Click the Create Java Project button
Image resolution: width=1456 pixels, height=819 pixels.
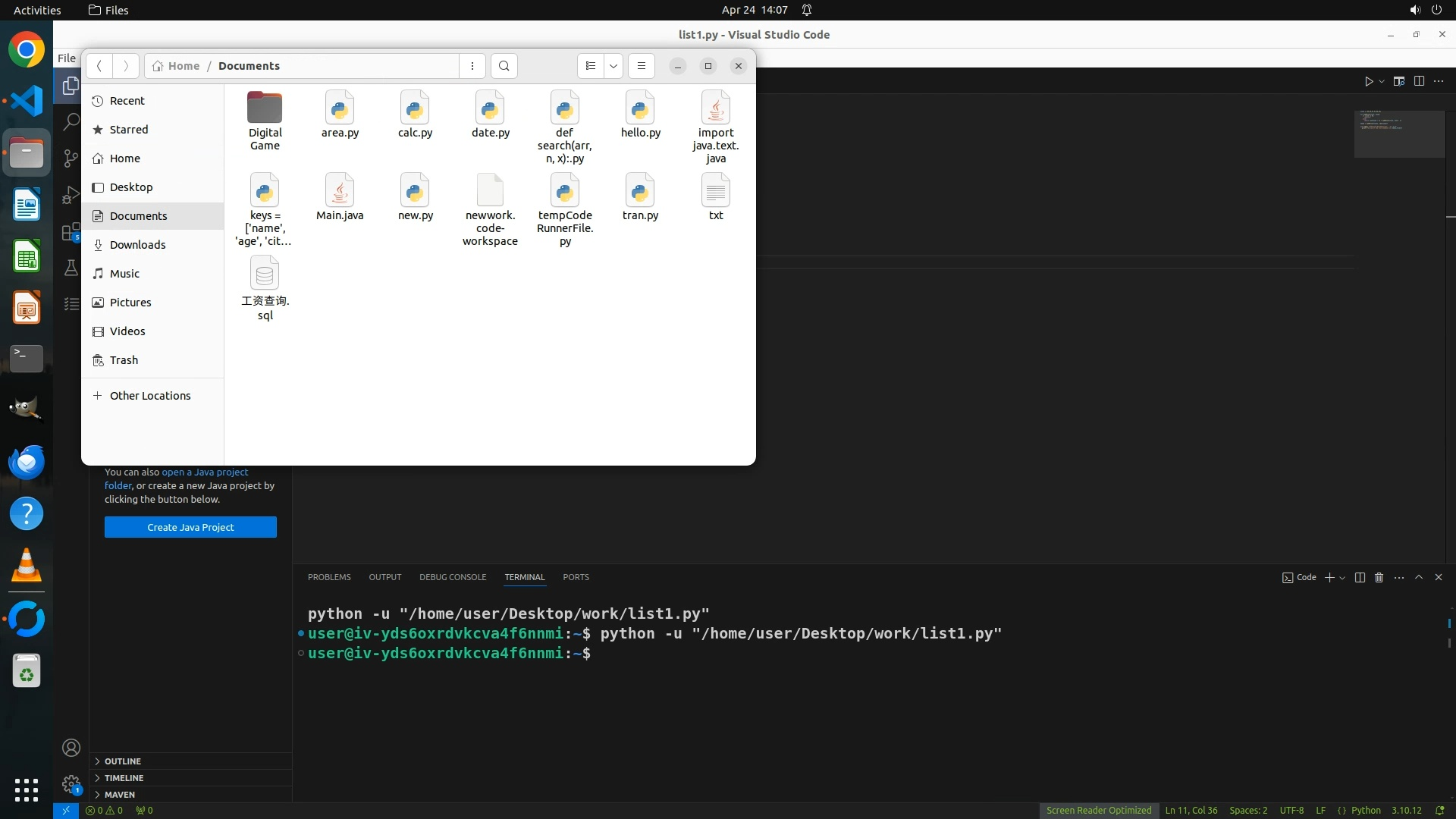click(x=190, y=527)
